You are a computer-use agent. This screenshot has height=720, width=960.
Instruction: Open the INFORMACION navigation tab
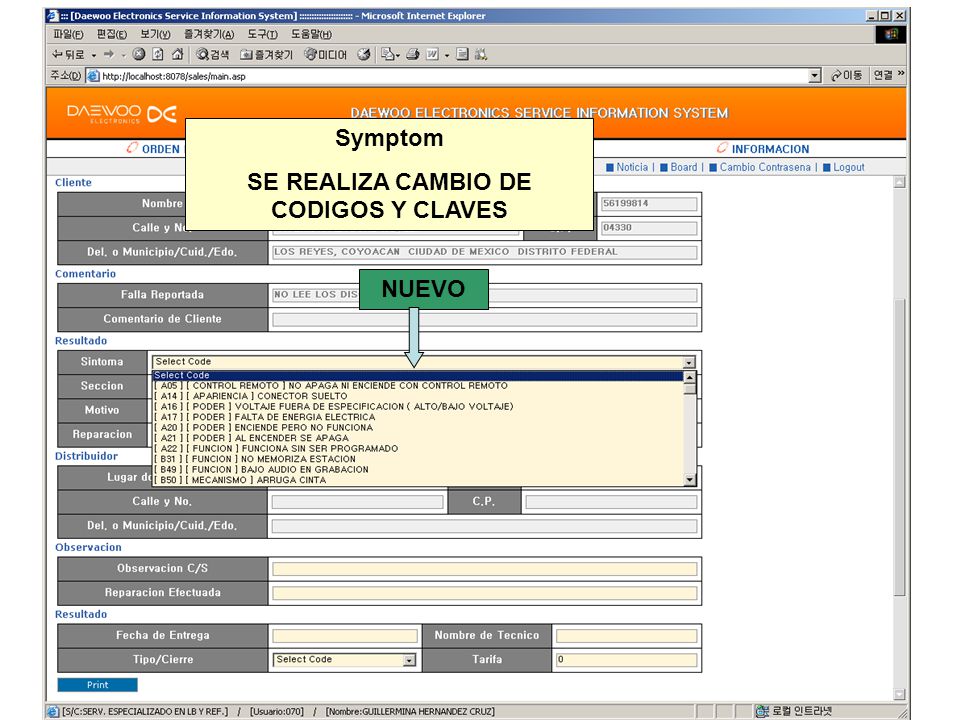click(x=763, y=149)
